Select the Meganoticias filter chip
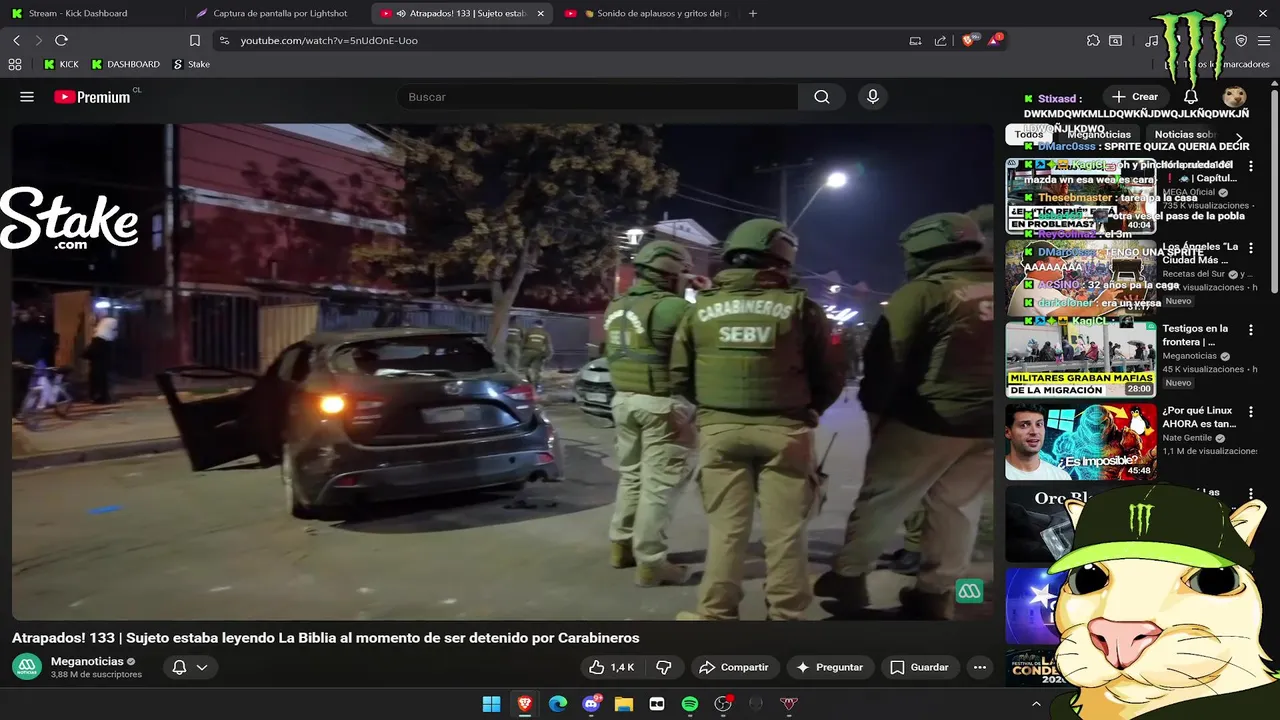Screen dimensions: 1280x720 1099,135
